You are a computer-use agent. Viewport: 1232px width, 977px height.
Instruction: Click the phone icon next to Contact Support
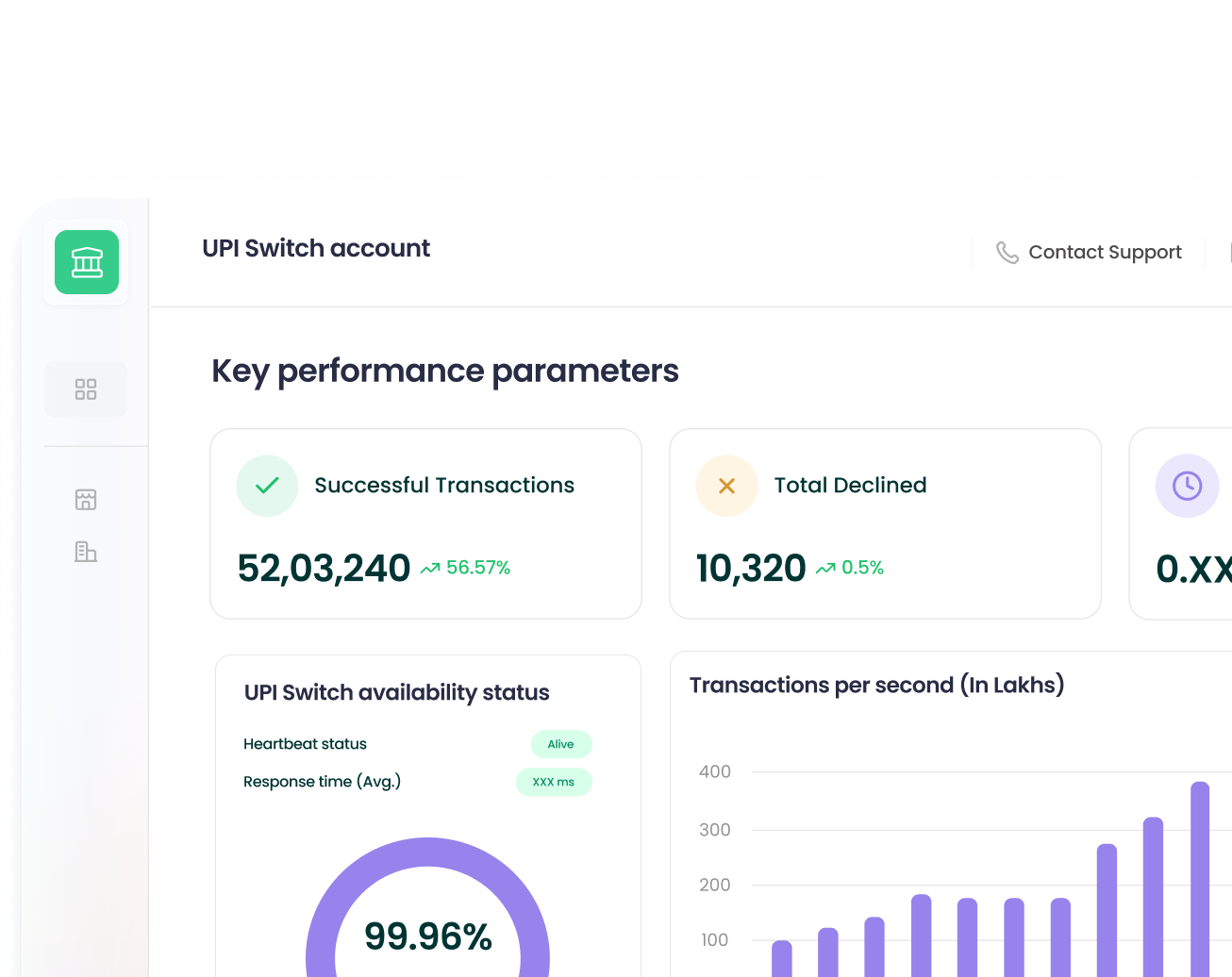[x=1006, y=252]
